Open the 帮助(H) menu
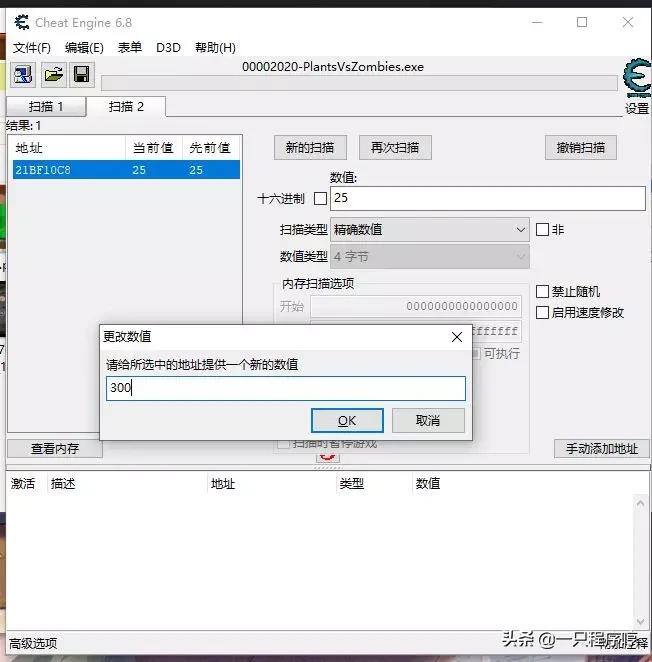 click(x=215, y=47)
